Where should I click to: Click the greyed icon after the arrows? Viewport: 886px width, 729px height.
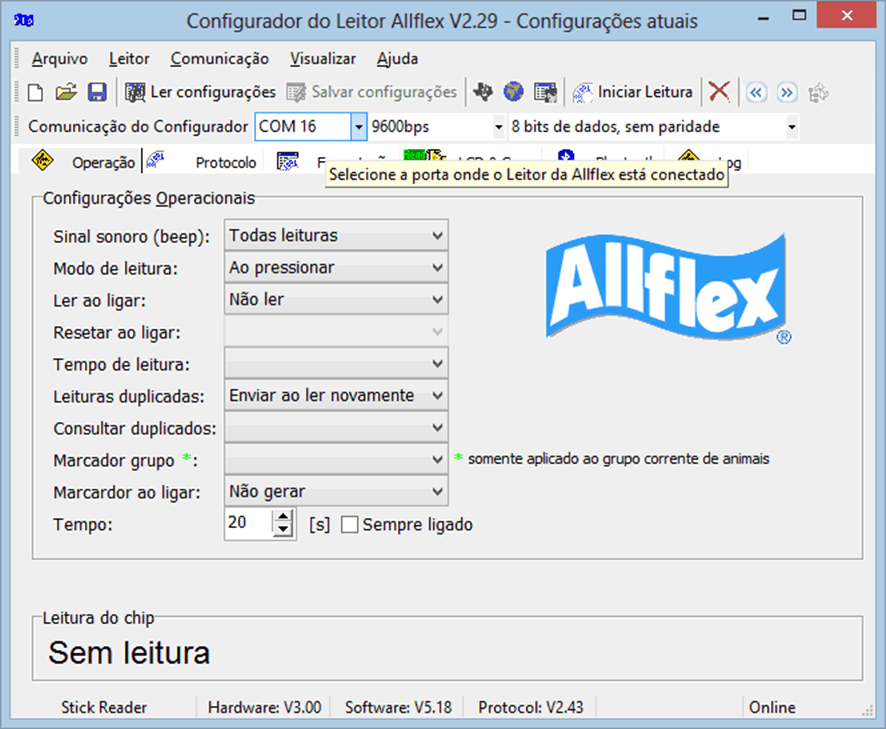[x=818, y=92]
